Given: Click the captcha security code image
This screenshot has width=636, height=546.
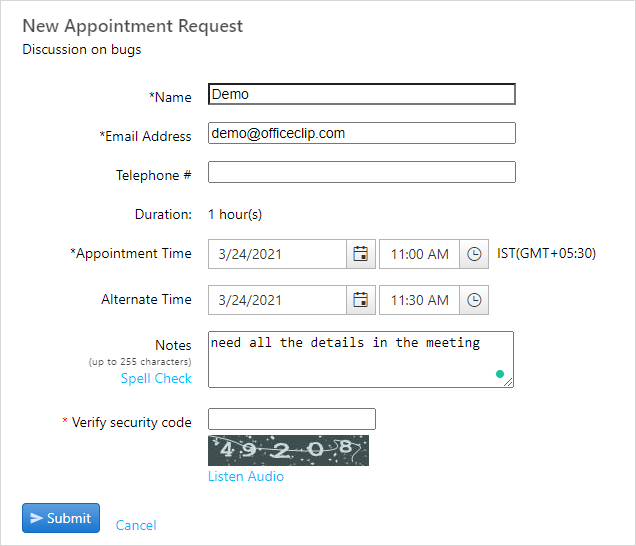Looking at the screenshot, I should click(288, 450).
